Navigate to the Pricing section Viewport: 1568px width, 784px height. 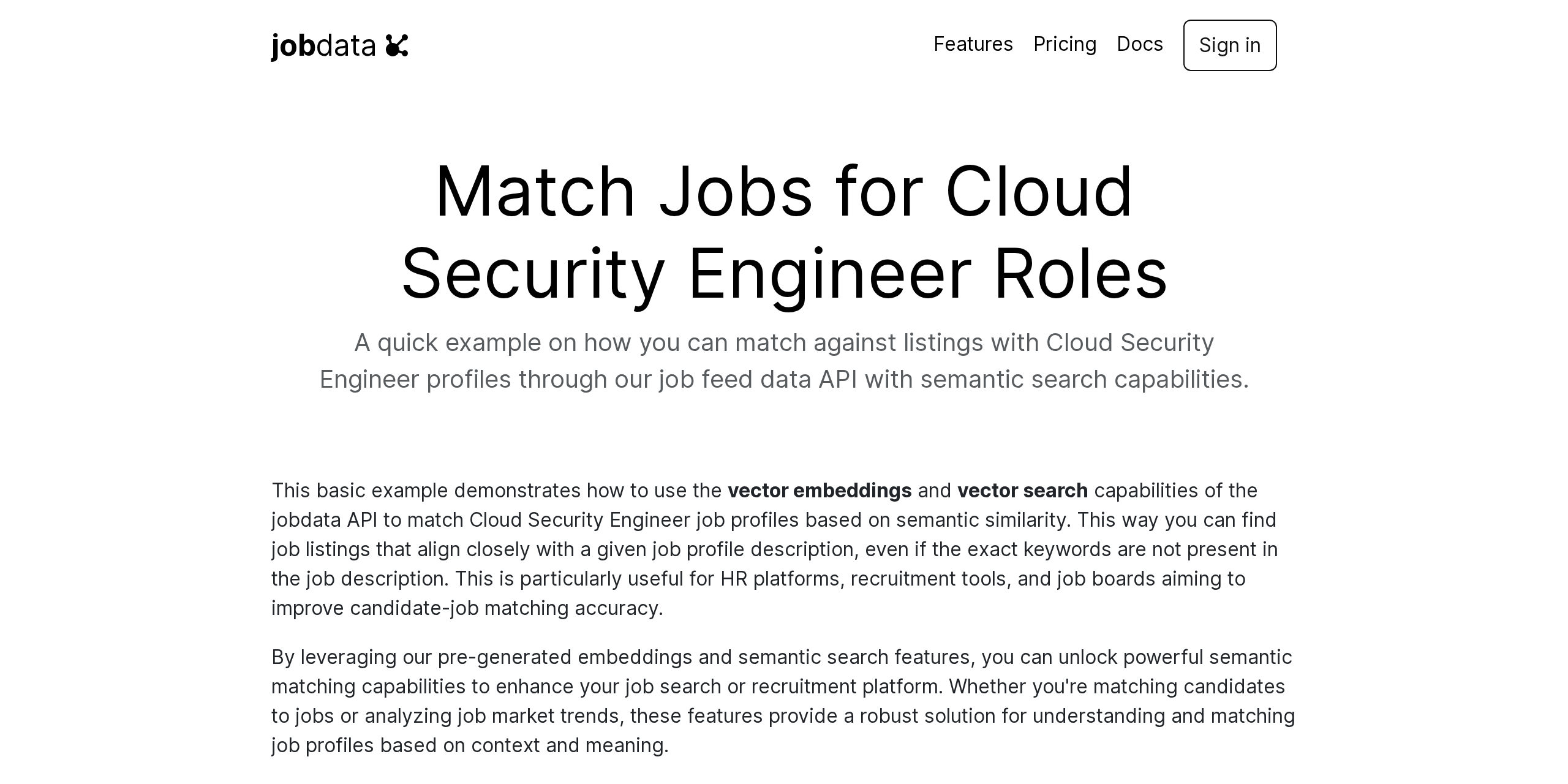[1065, 45]
